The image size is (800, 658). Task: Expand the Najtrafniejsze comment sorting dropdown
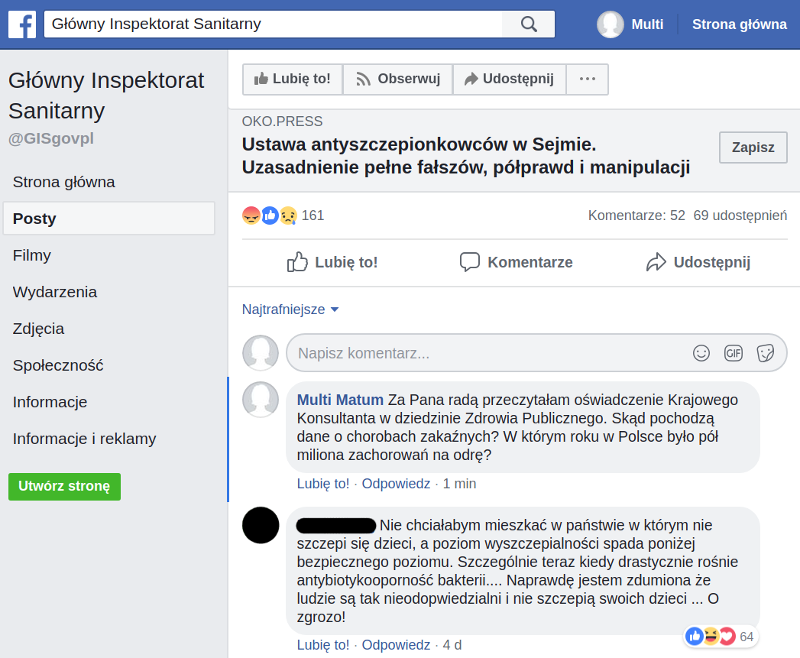point(291,309)
